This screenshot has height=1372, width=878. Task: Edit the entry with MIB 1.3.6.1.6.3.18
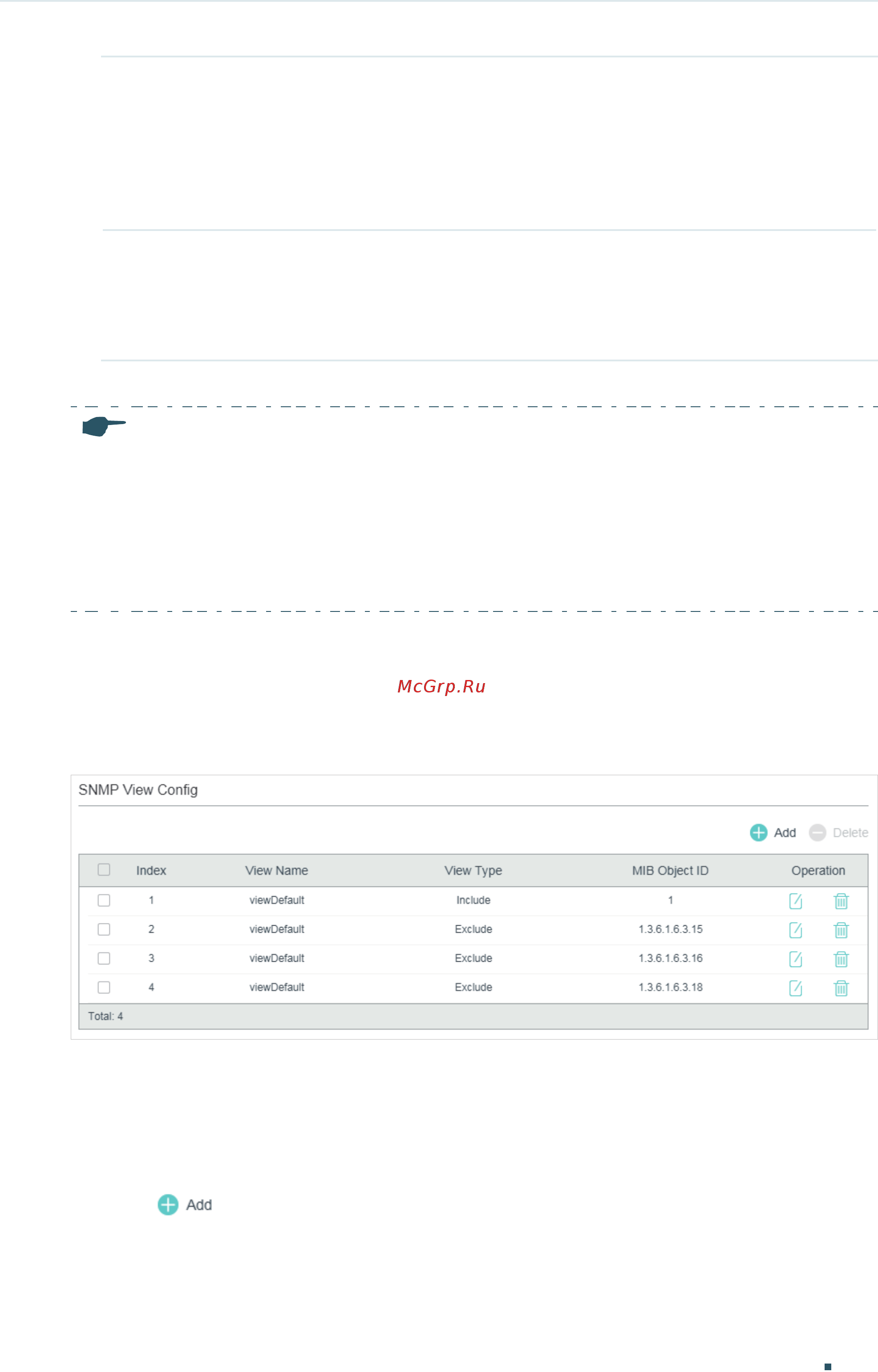pos(795,989)
